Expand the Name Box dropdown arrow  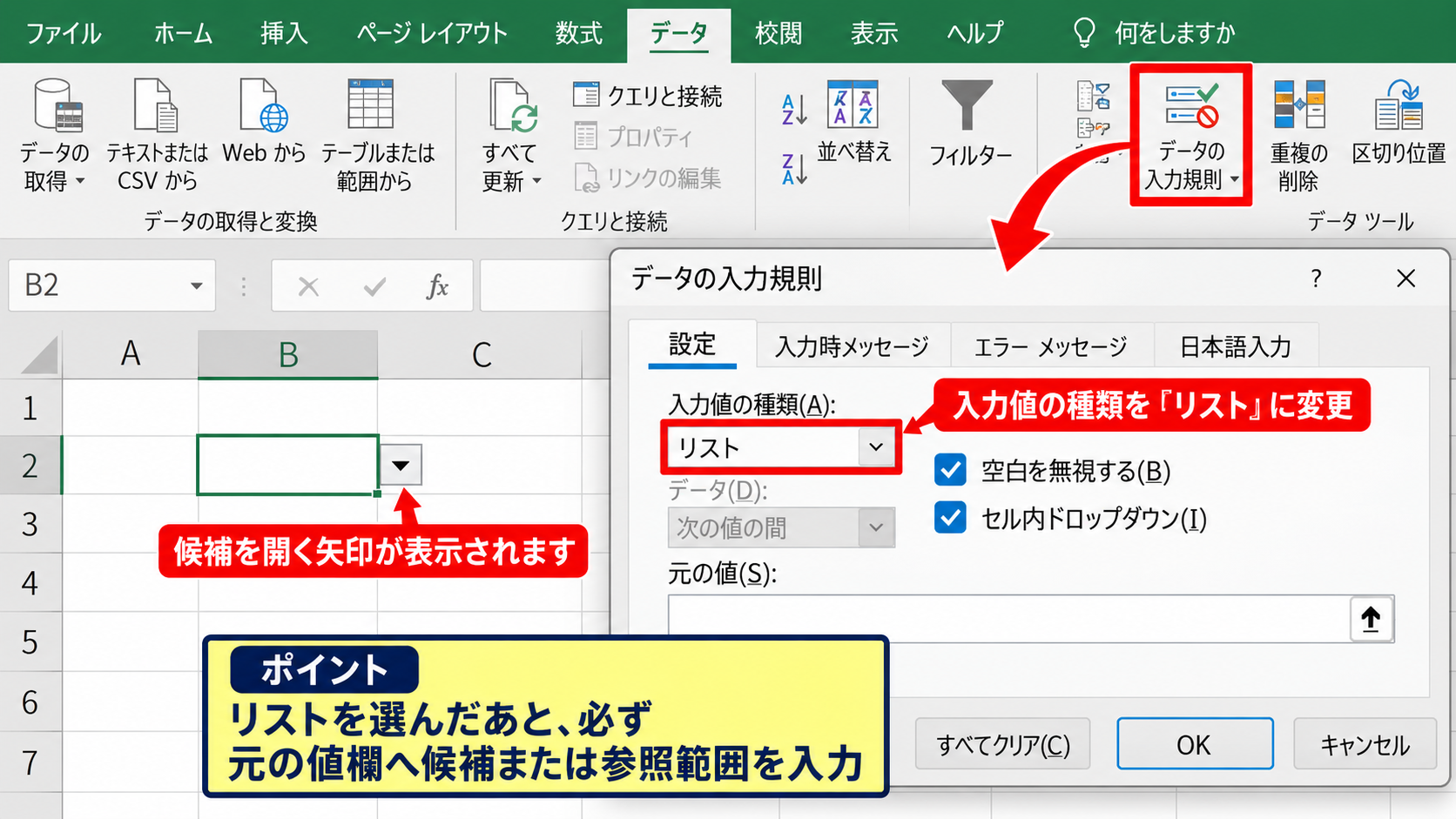tap(197, 285)
